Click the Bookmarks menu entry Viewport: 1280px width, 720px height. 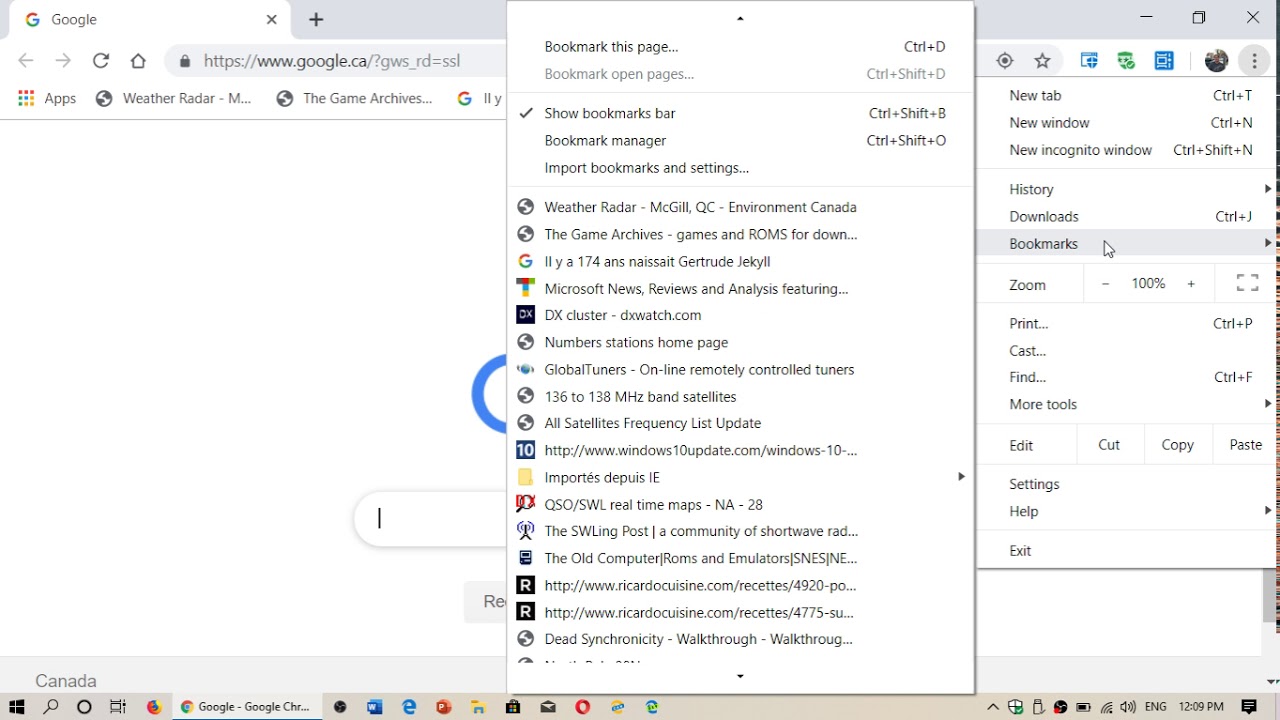point(1128,243)
